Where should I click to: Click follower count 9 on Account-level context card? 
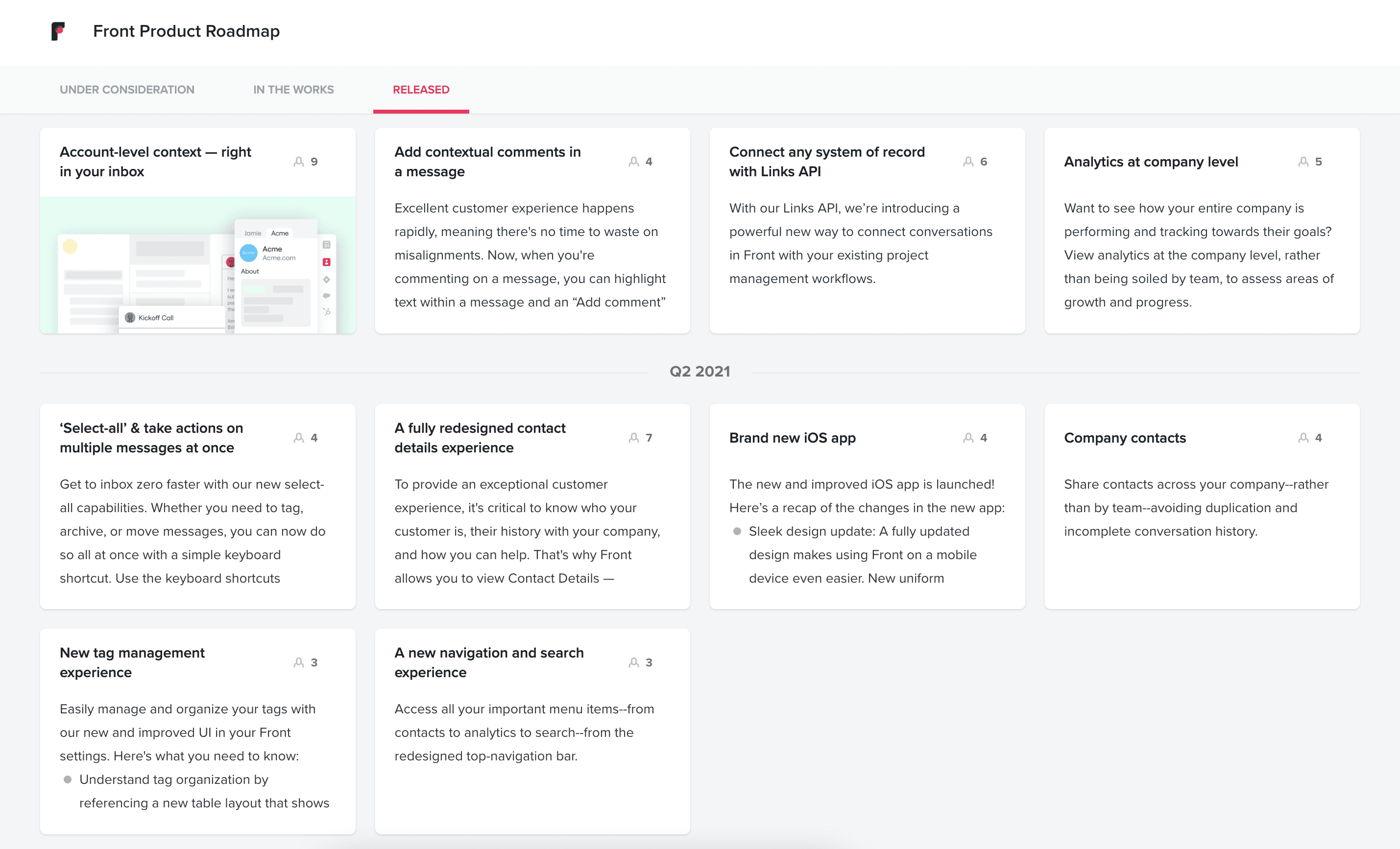click(x=314, y=162)
